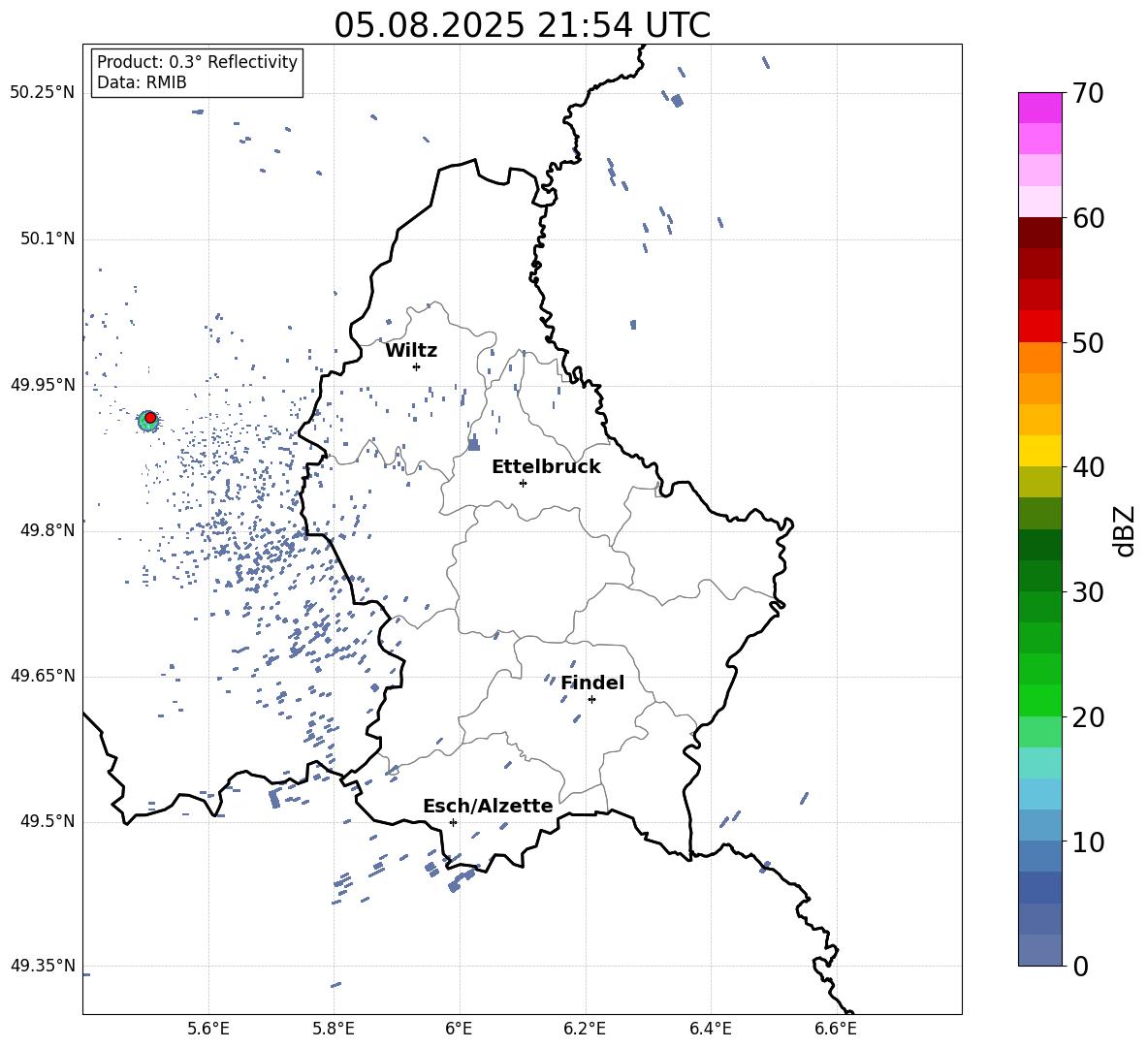Click the Findel station cross marker

(591, 700)
